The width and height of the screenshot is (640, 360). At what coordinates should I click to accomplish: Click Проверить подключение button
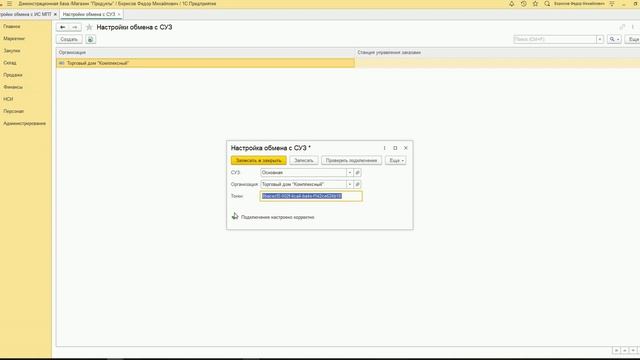(351, 160)
